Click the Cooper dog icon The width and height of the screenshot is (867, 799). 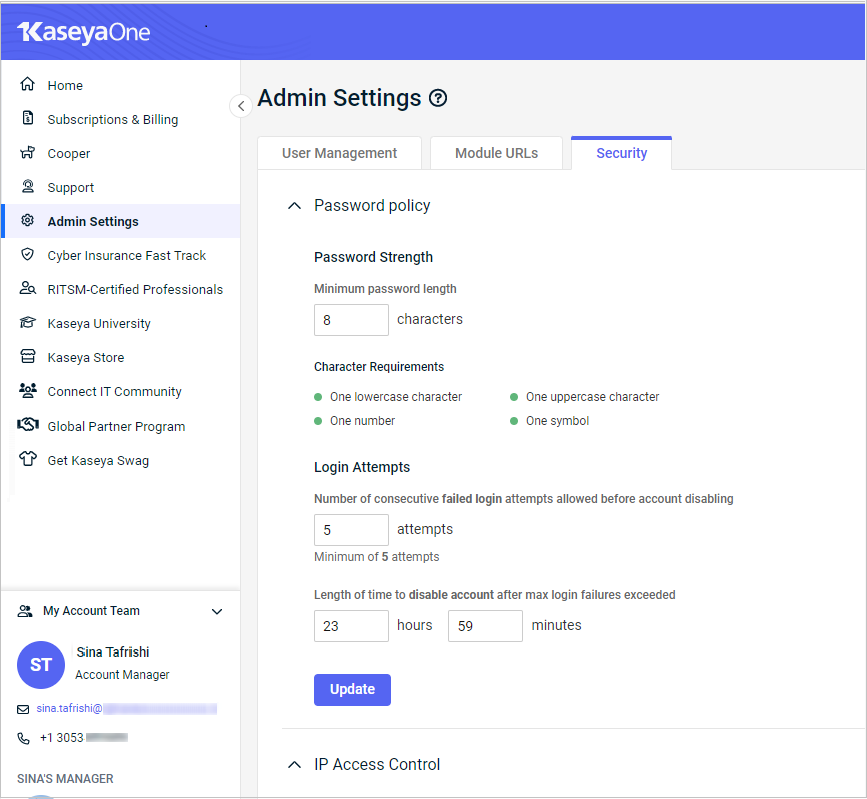(28, 152)
